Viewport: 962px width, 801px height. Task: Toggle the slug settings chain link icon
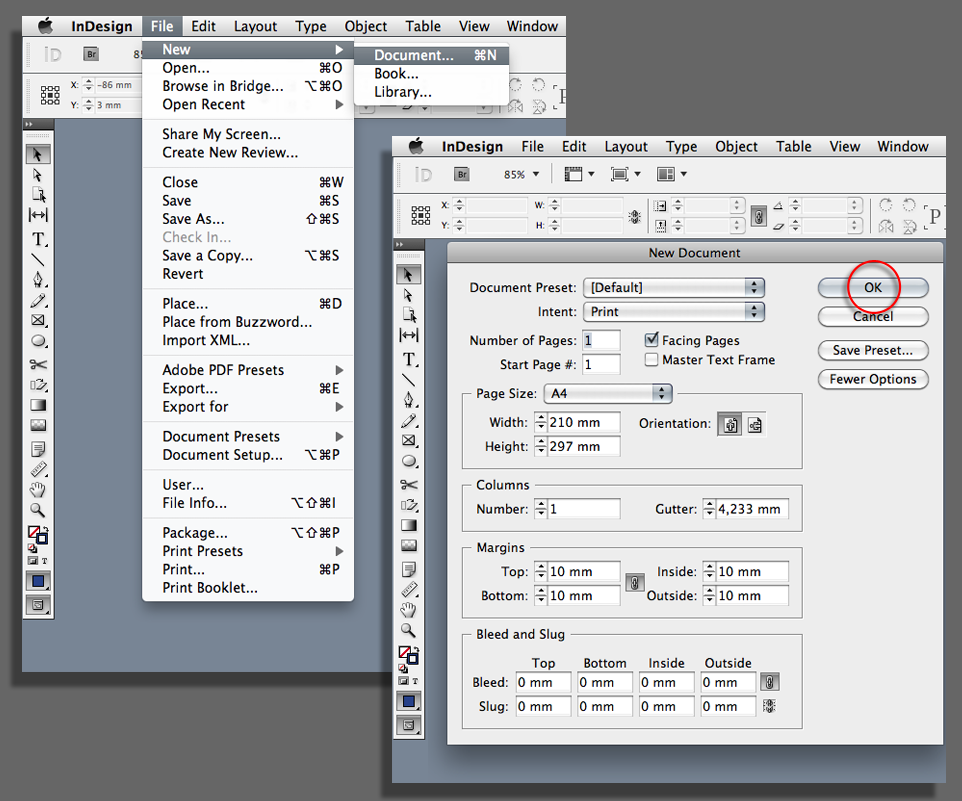pyautogui.click(x=769, y=706)
